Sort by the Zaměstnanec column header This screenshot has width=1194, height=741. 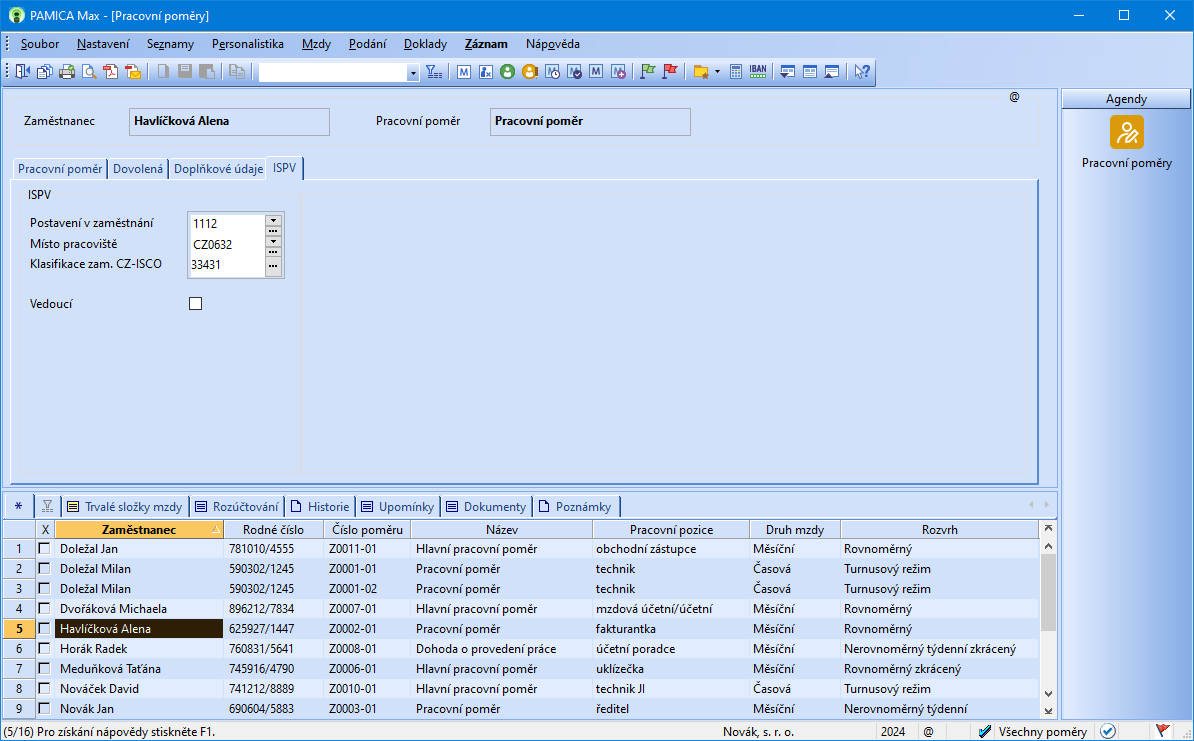pos(139,529)
